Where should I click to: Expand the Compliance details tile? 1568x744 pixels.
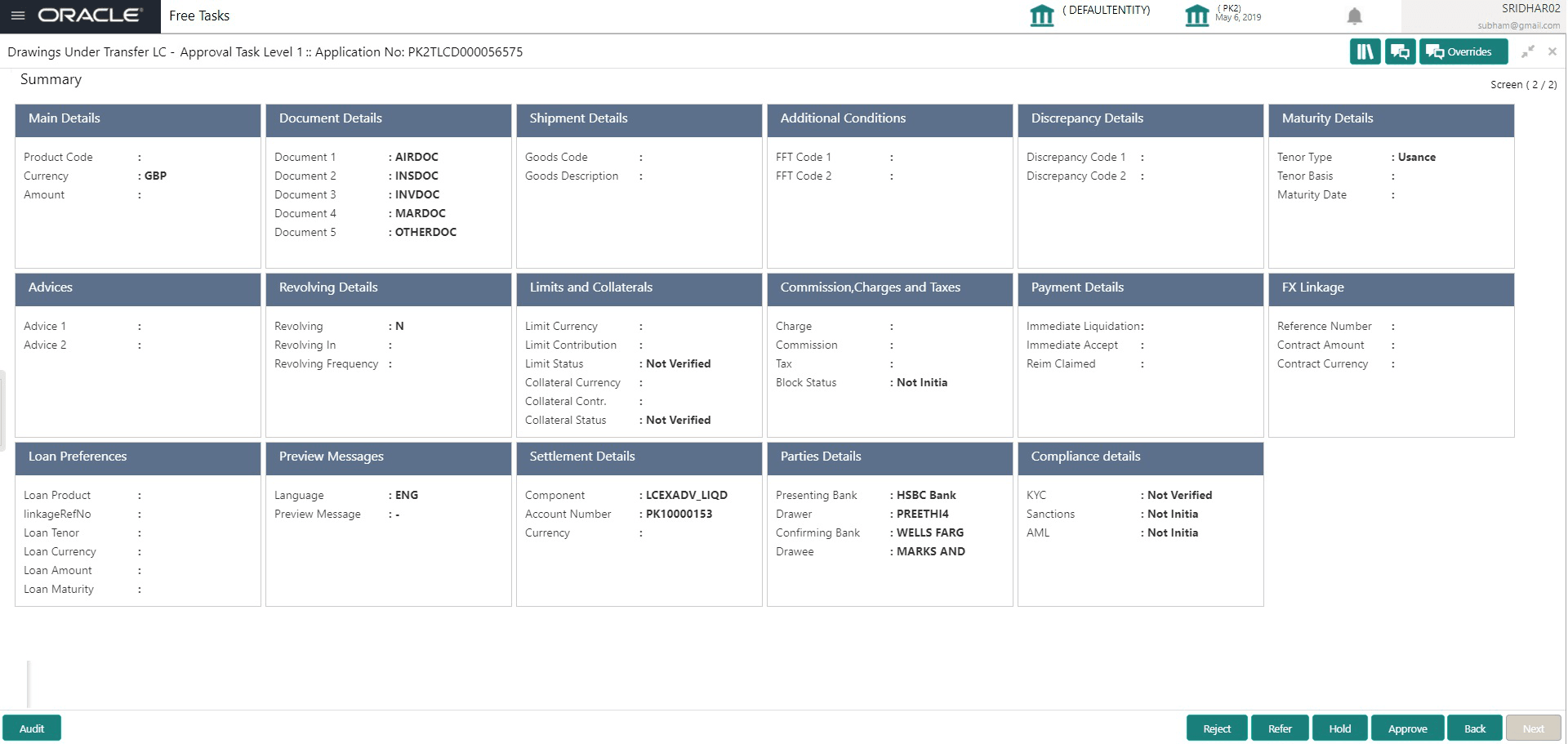(x=1141, y=458)
